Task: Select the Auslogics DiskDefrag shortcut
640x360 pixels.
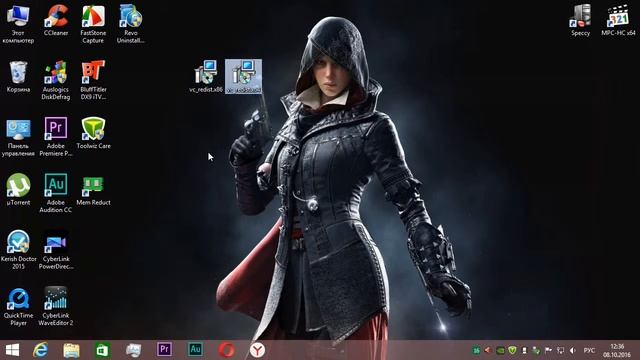Action: click(56, 80)
